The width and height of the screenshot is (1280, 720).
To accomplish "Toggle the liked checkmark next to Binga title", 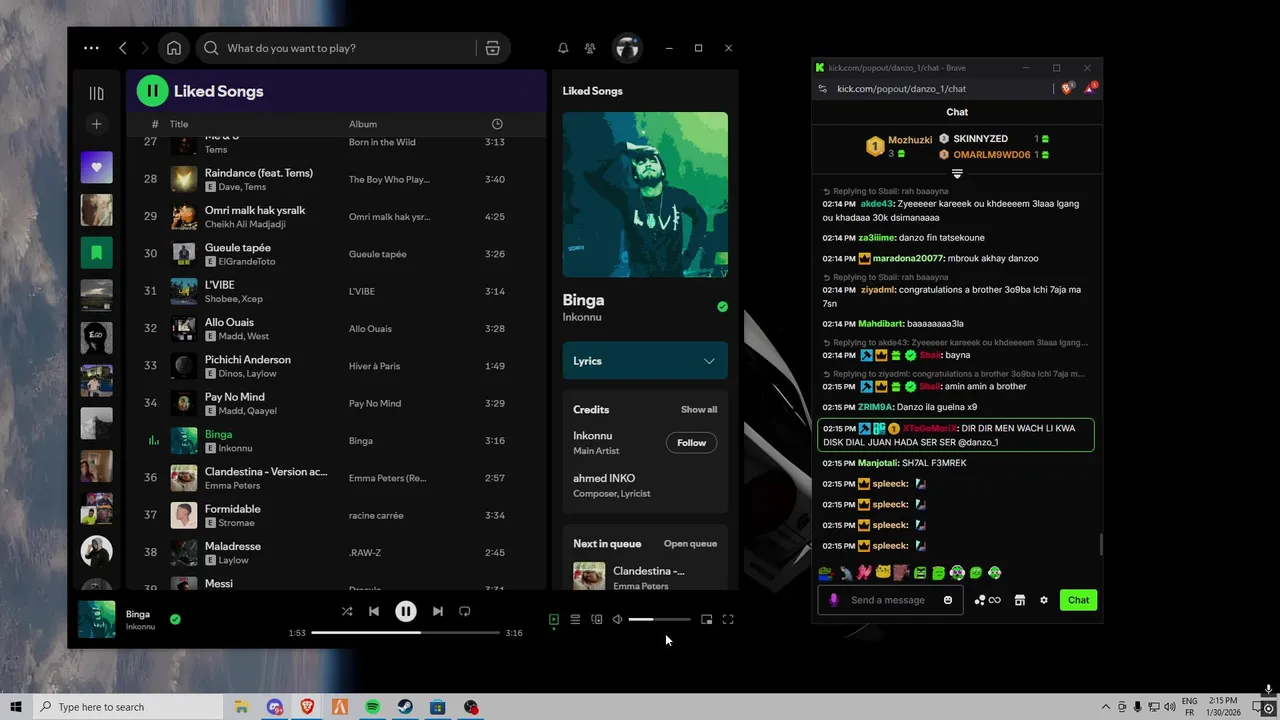I will pyautogui.click(x=722, y=307).
